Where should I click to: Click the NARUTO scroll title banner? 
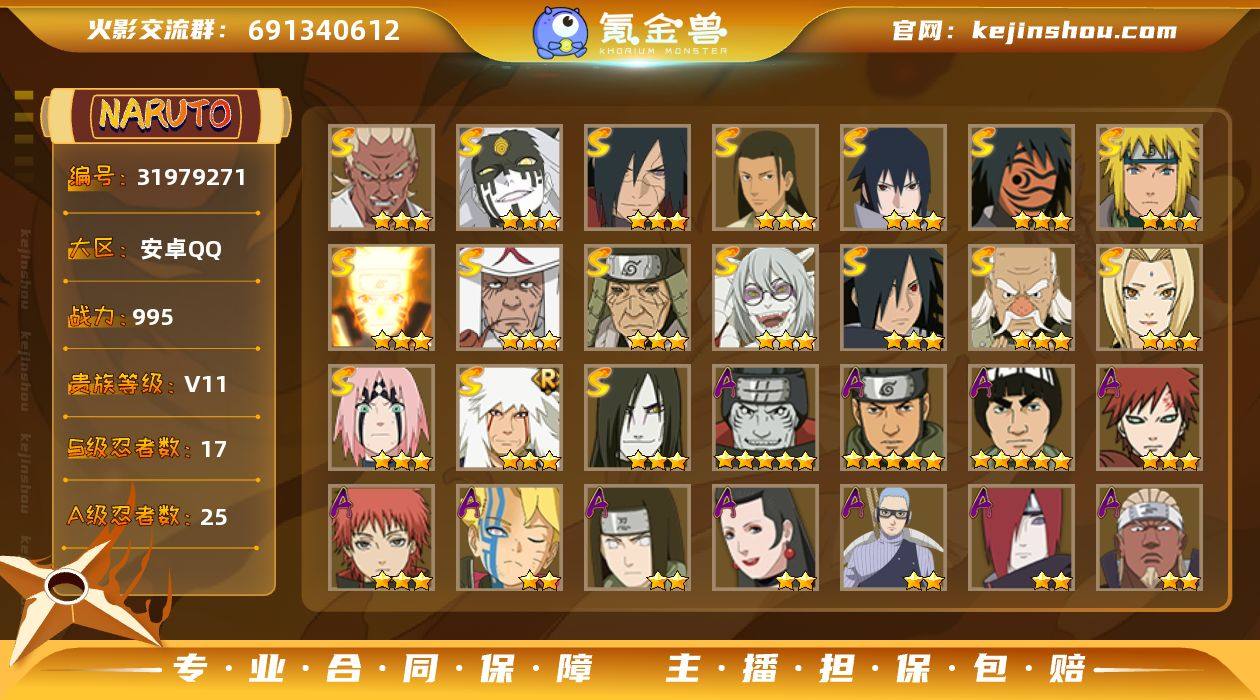(x=165, y=115)
